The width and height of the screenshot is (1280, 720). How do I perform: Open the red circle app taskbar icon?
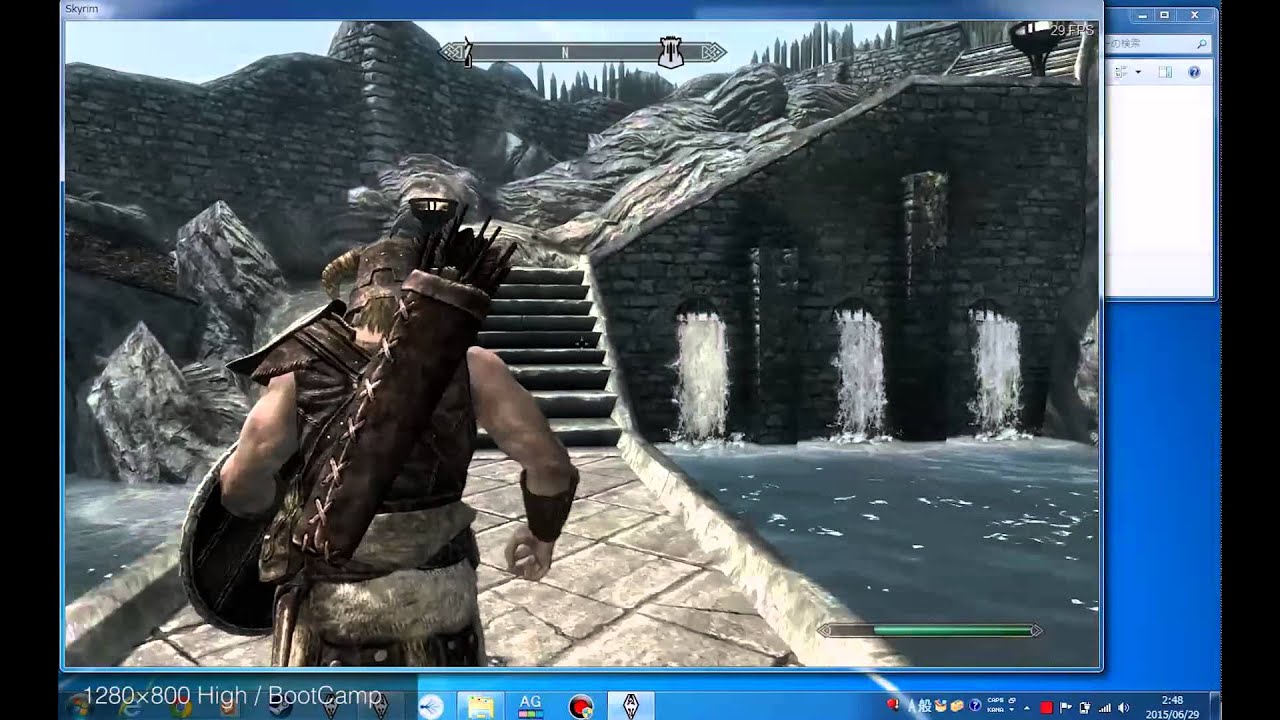pos(580,706)
